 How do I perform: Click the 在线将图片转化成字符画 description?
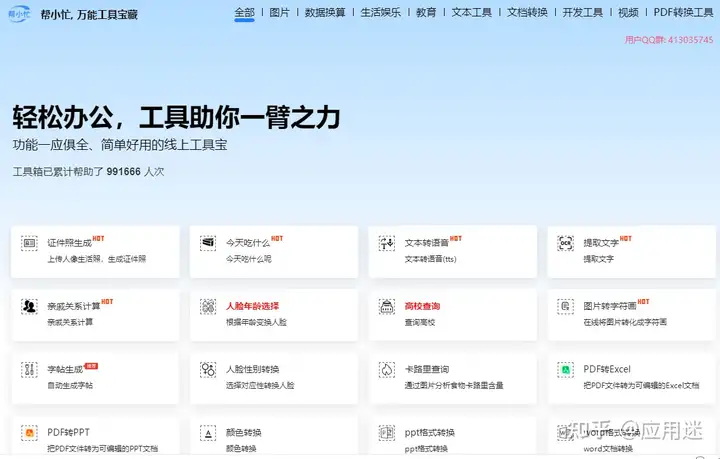[x=625, y=322]
